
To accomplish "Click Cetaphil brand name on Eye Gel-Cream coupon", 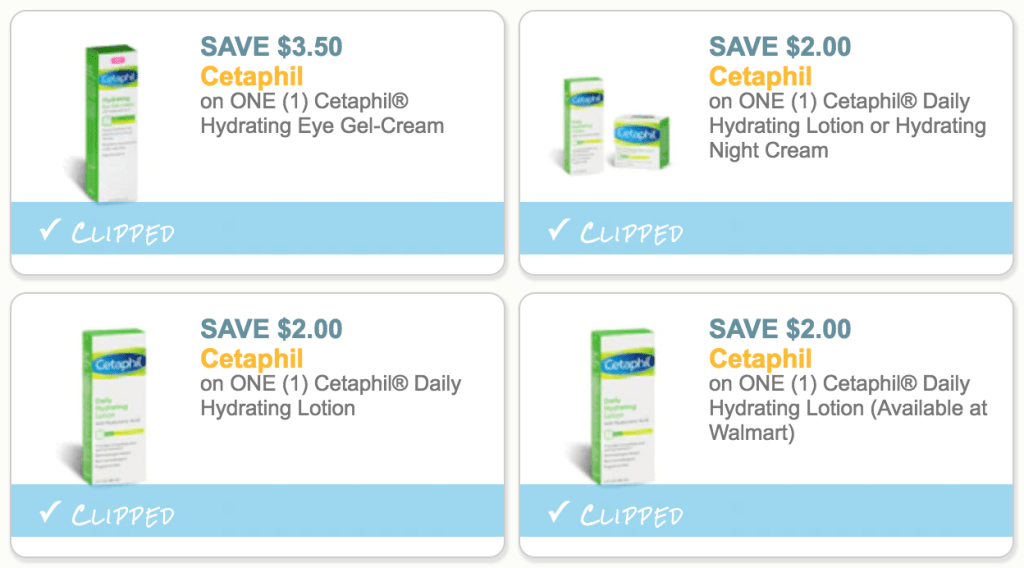I will pos(251,76).
